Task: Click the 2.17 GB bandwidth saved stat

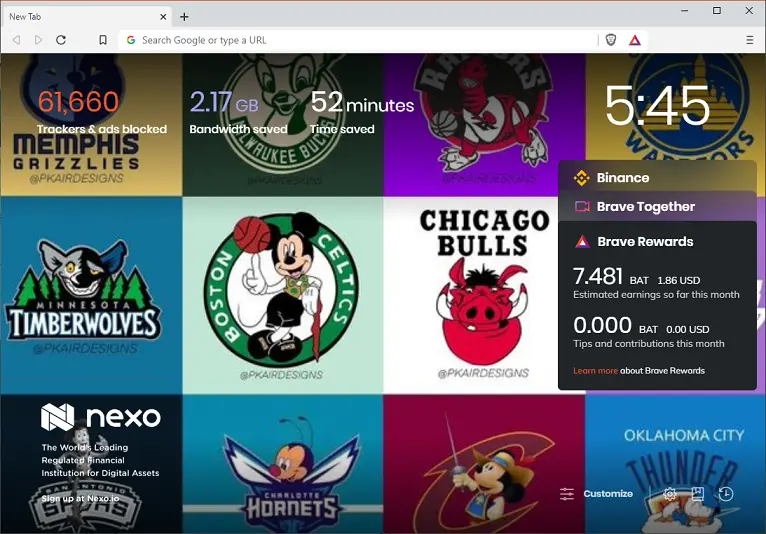Action: 238,112
